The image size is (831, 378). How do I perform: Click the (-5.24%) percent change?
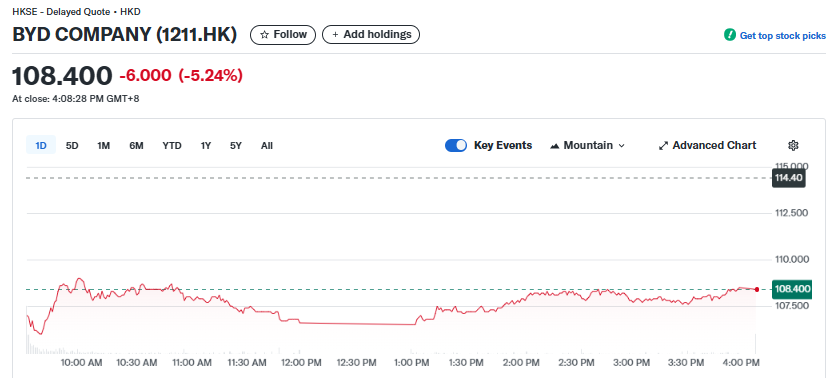pos(210,76)
